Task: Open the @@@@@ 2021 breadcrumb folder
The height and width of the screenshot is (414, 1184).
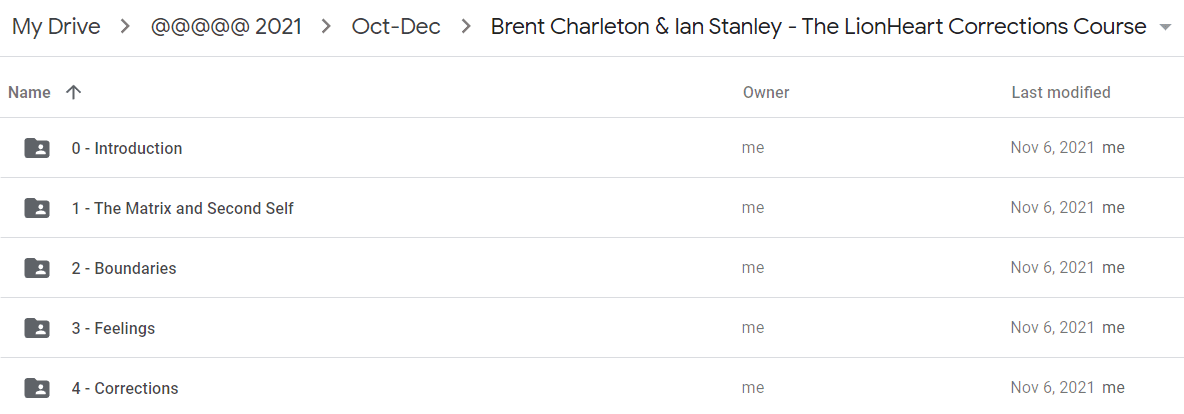Action: 226,27
